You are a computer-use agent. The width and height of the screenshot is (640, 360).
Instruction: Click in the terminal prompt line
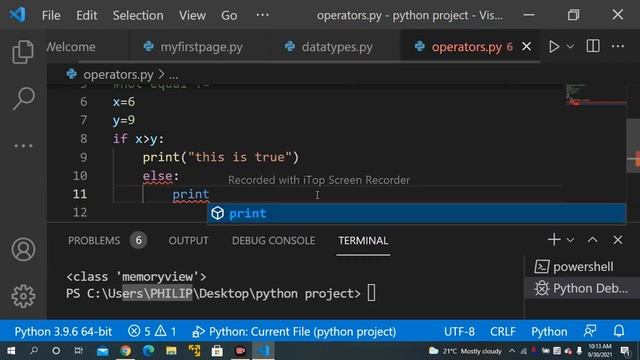[x=220, y=293]
